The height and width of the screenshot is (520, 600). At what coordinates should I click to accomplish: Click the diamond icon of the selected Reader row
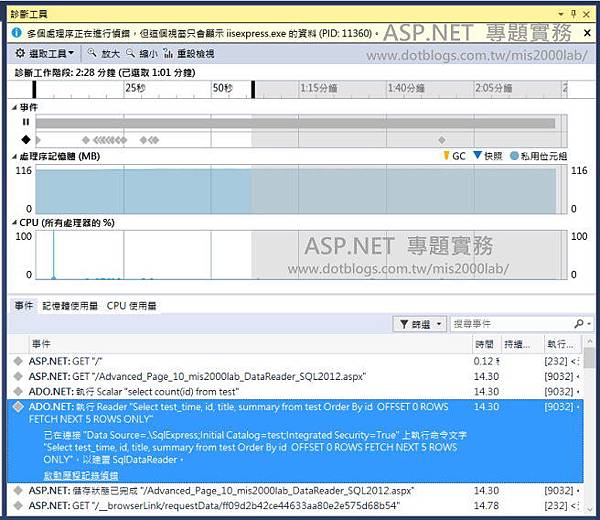point(18,407)
